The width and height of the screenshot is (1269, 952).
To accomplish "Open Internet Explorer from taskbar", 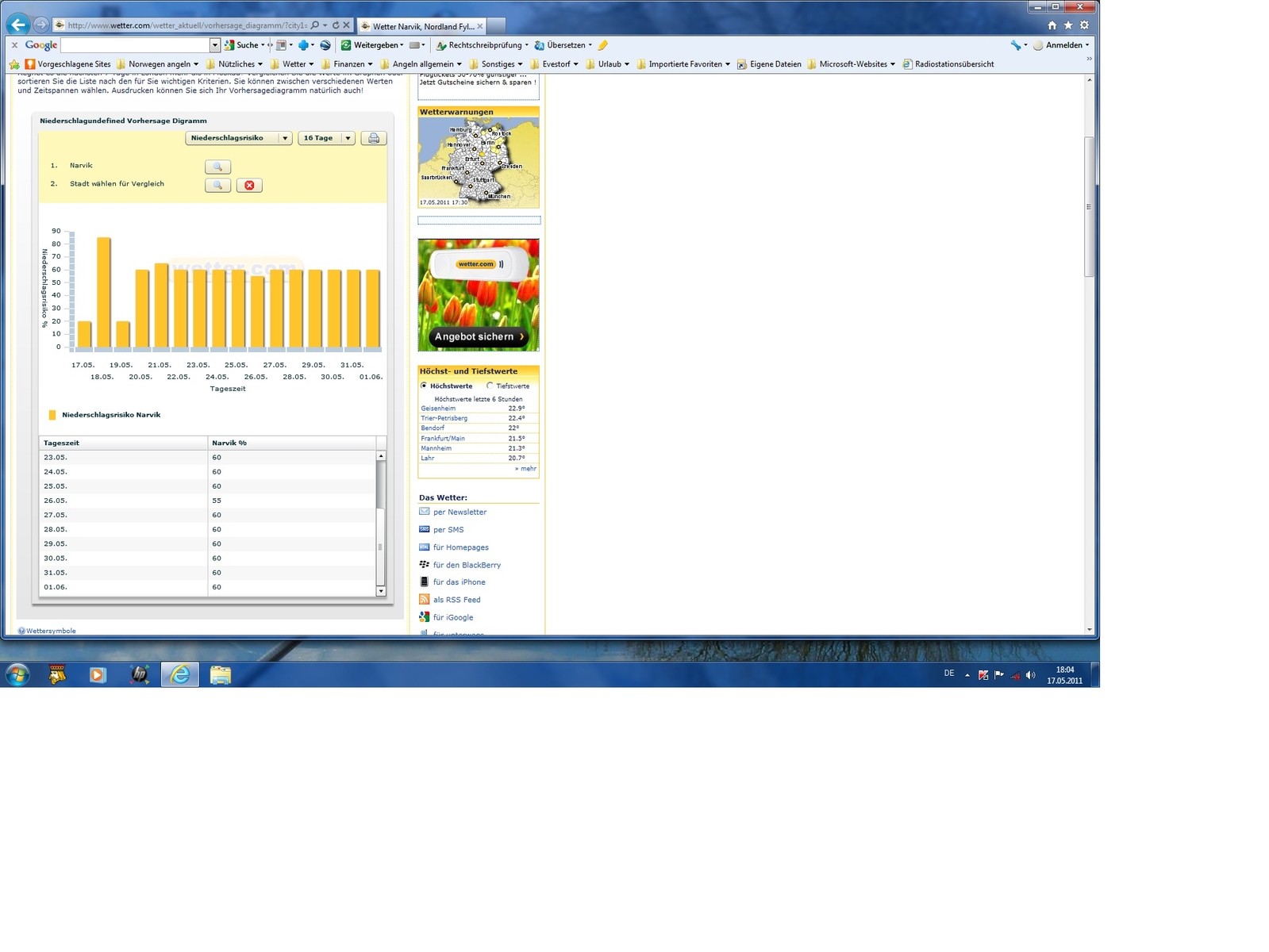I will coord(180,674).
